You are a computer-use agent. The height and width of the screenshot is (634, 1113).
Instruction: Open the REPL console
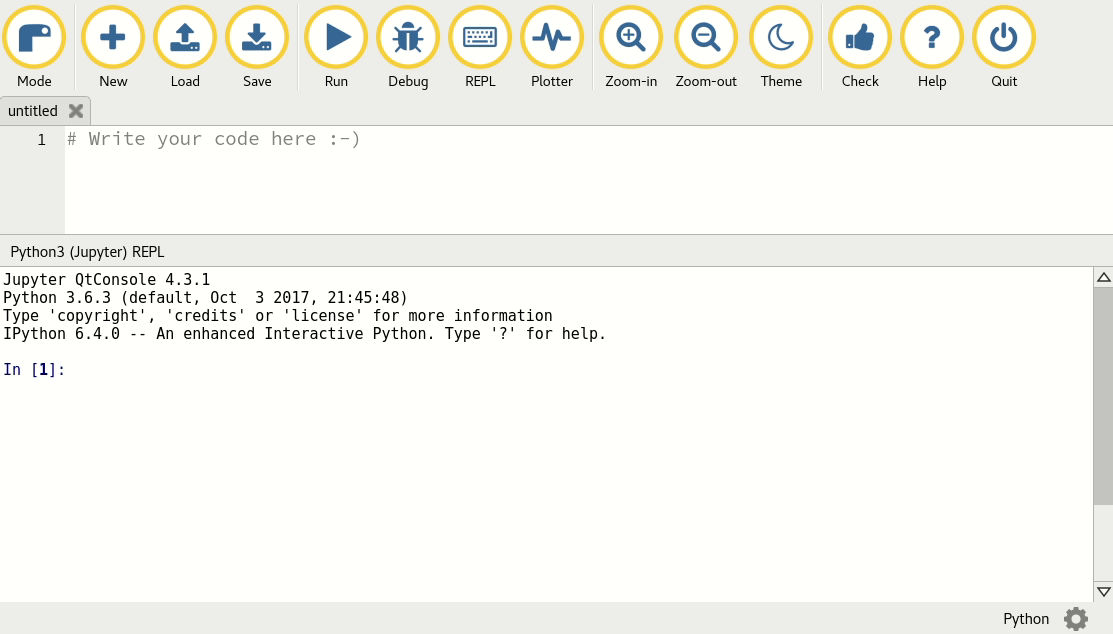click(x=480, y=37)
